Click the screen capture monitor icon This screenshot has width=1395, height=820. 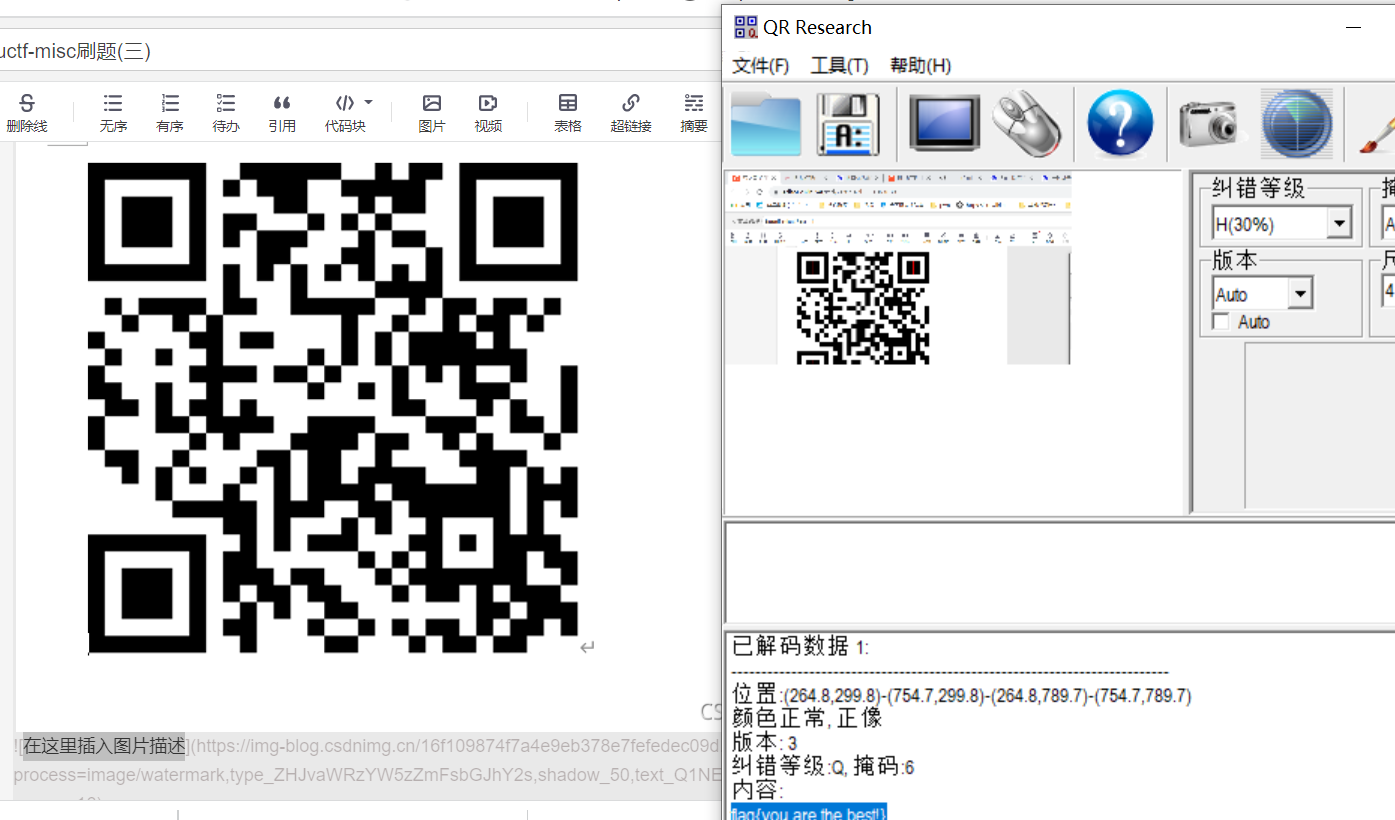[944, 124]
